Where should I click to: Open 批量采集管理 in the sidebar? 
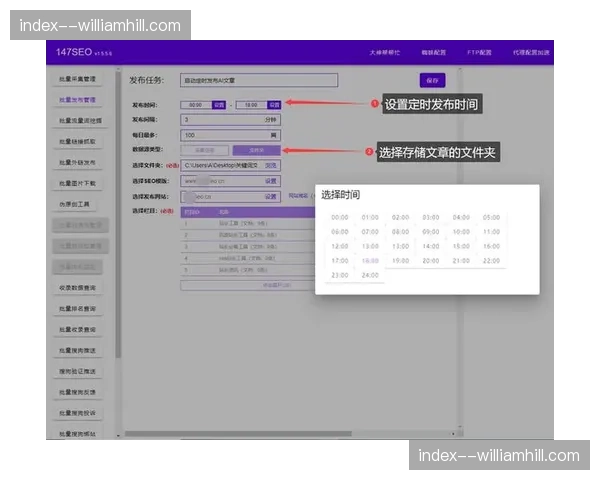tap(78, 79)
